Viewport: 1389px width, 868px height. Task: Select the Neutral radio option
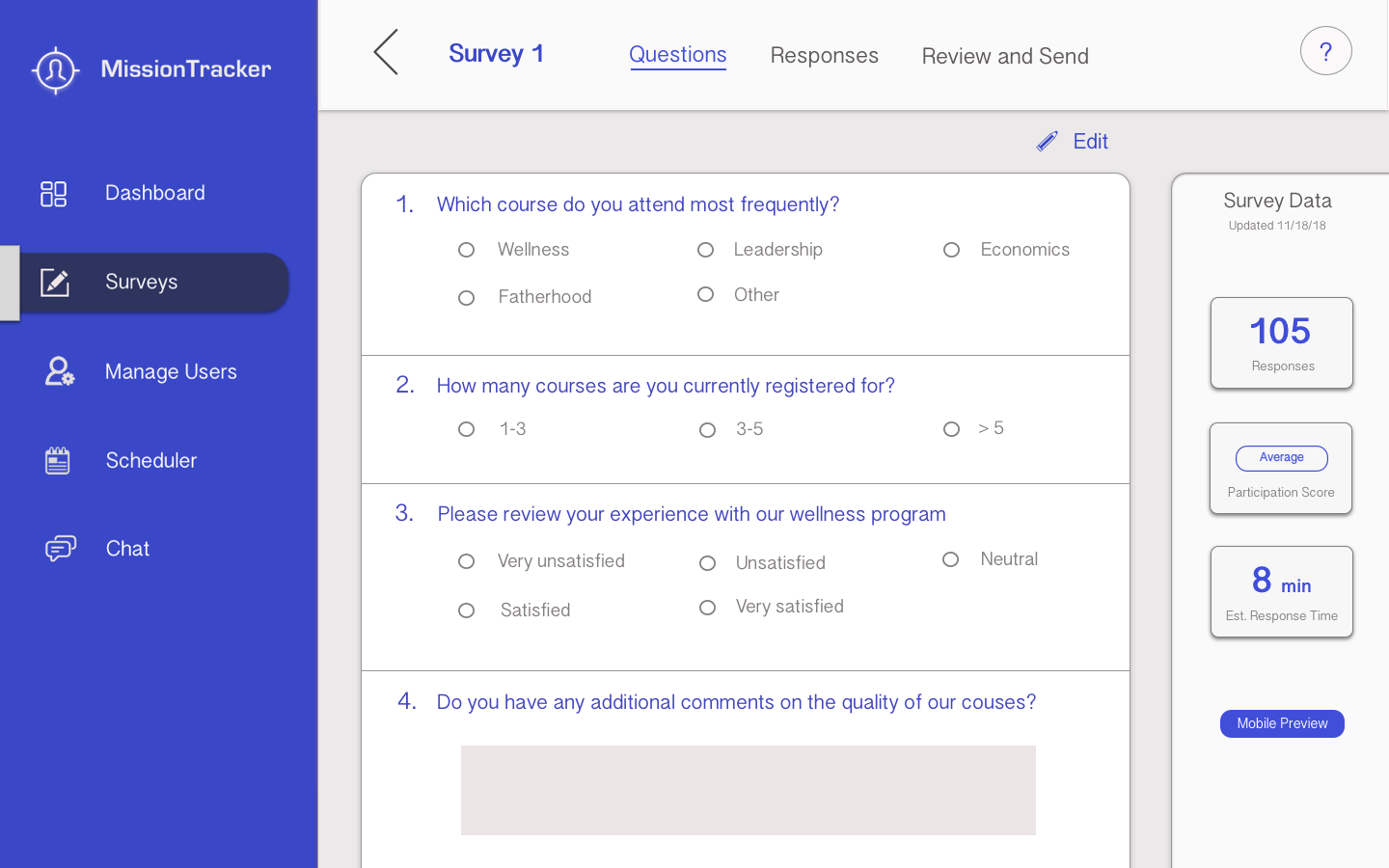coord(951,559)
